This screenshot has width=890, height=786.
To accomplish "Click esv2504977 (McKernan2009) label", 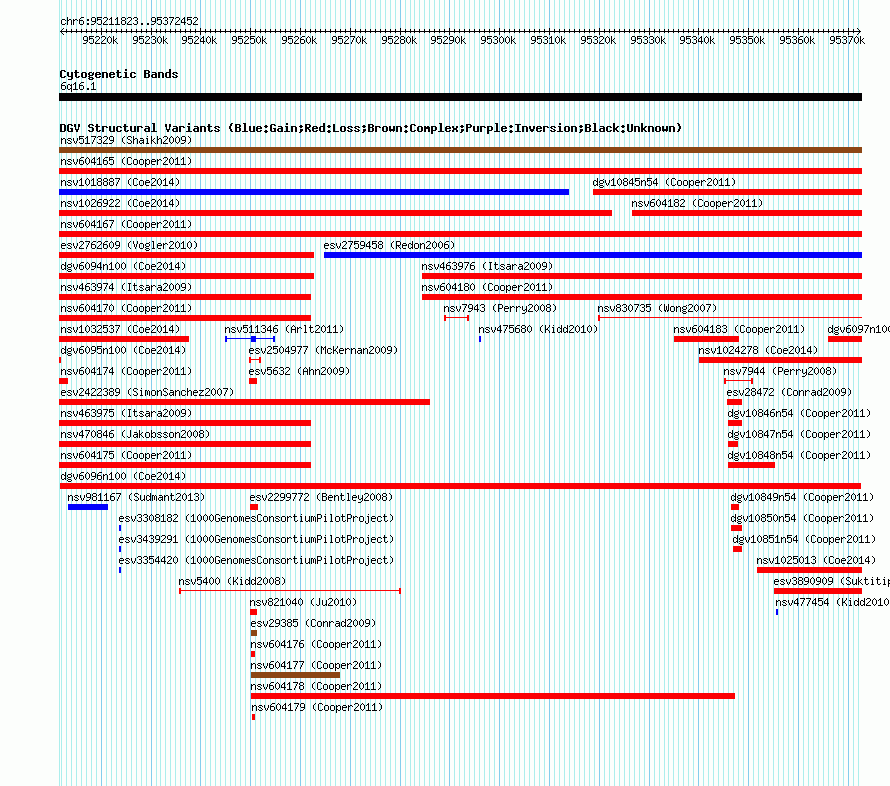I will 324,350.
